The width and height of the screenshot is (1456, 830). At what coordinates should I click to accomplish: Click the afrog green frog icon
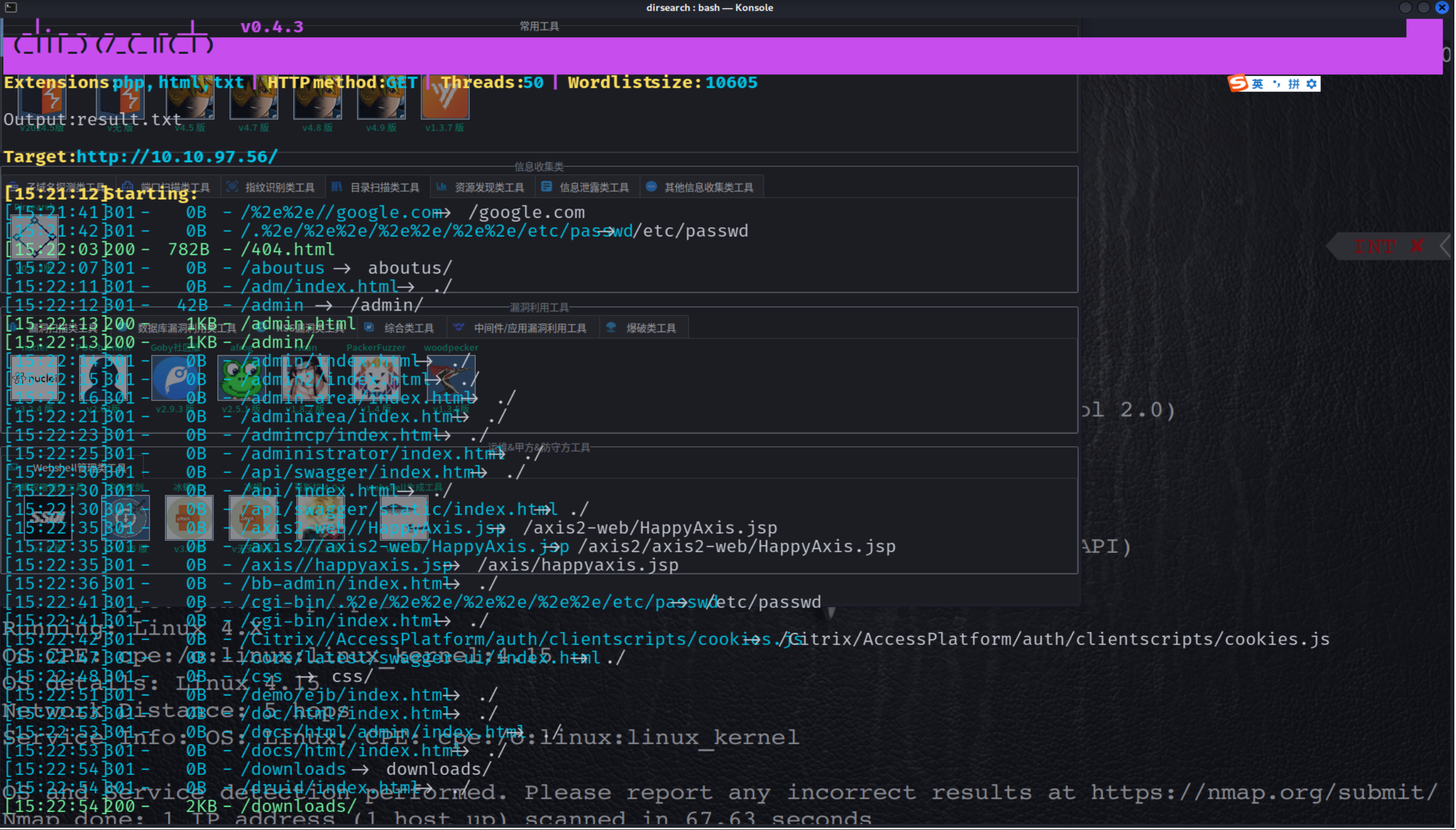pos(241,378)
